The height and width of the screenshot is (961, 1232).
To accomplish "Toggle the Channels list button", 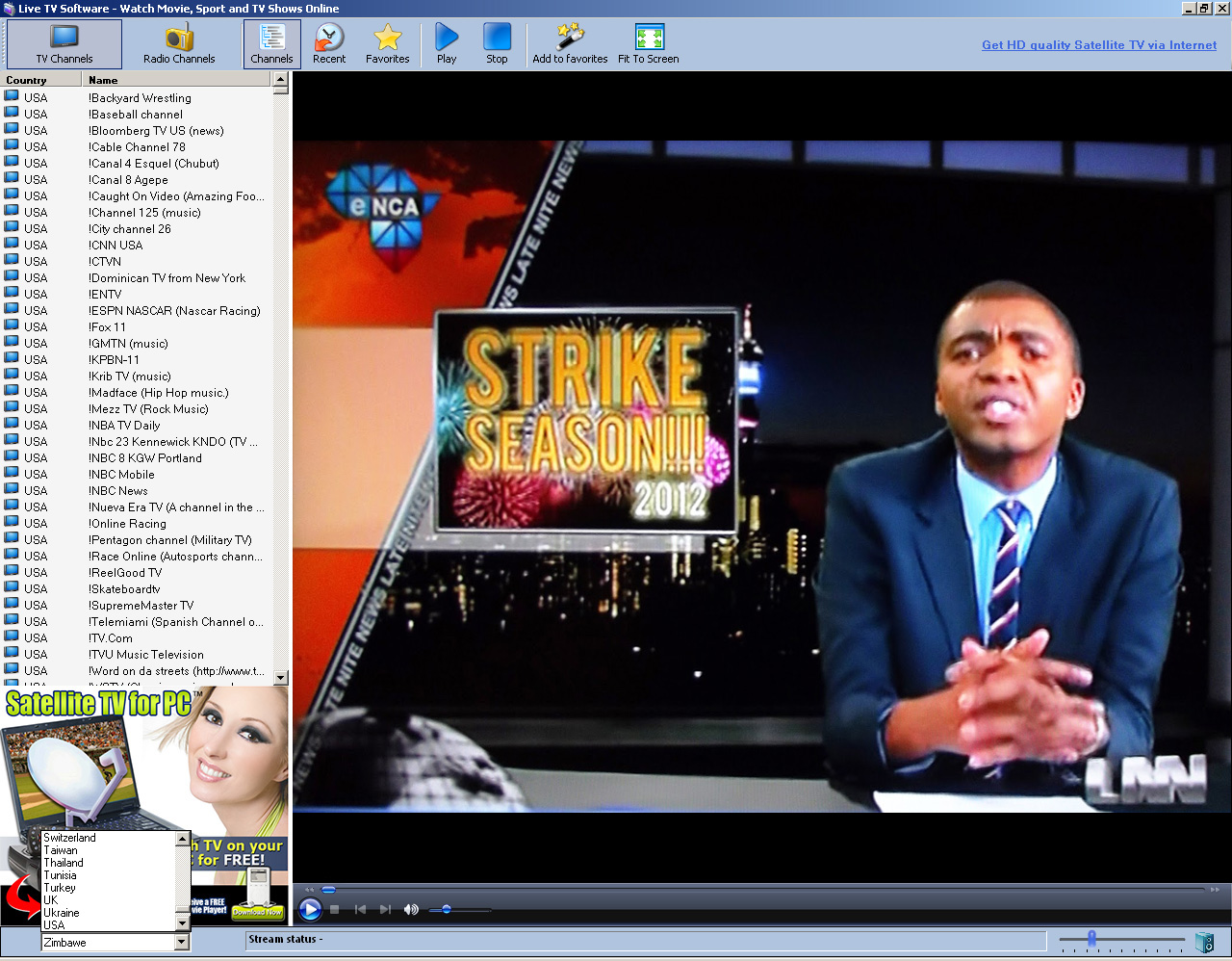I will click(x=271, y=44).
